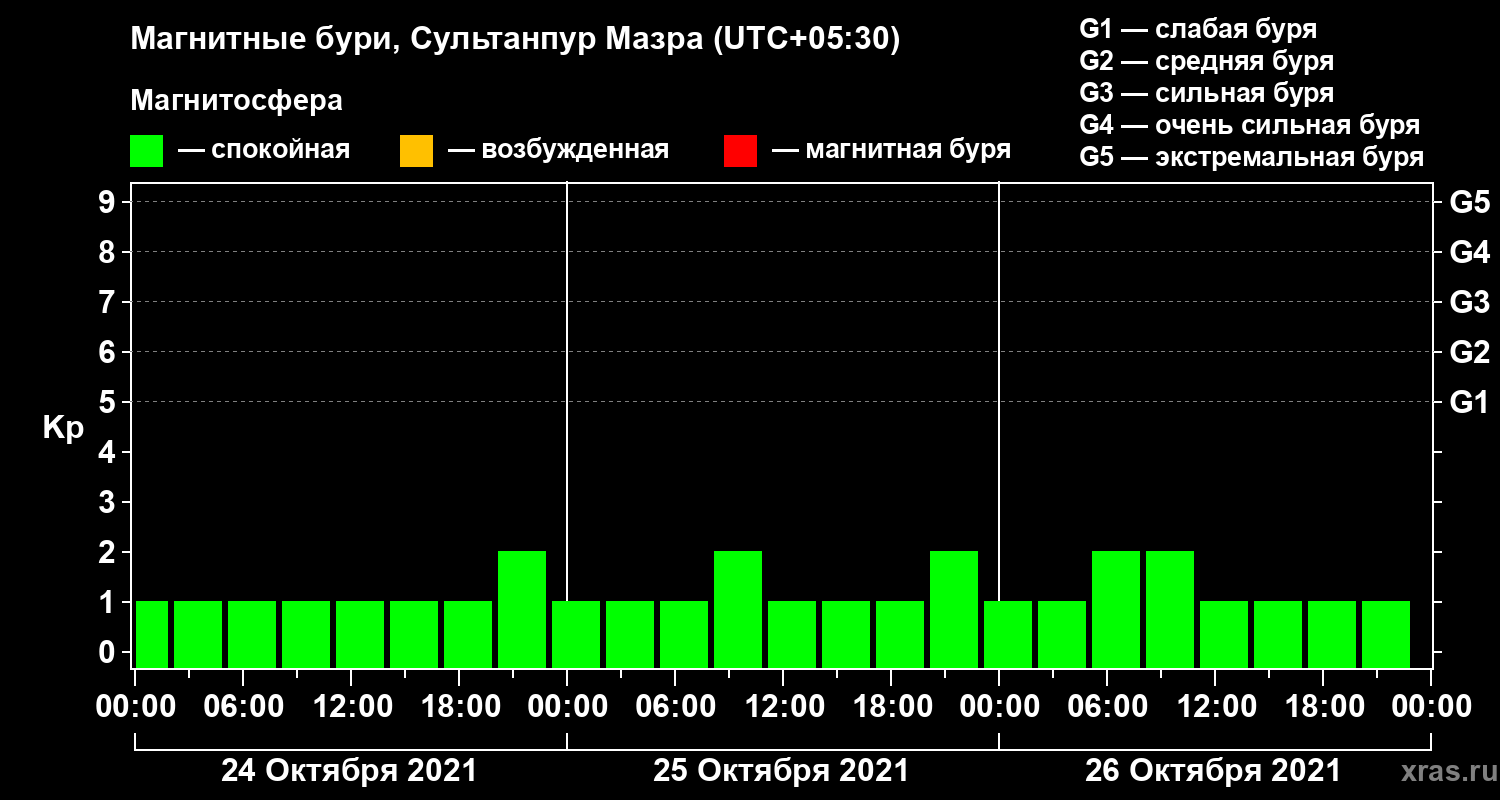Click the '25 Октября 2021' date label
Screen dimensions: 1500x800
pos(781,771)
